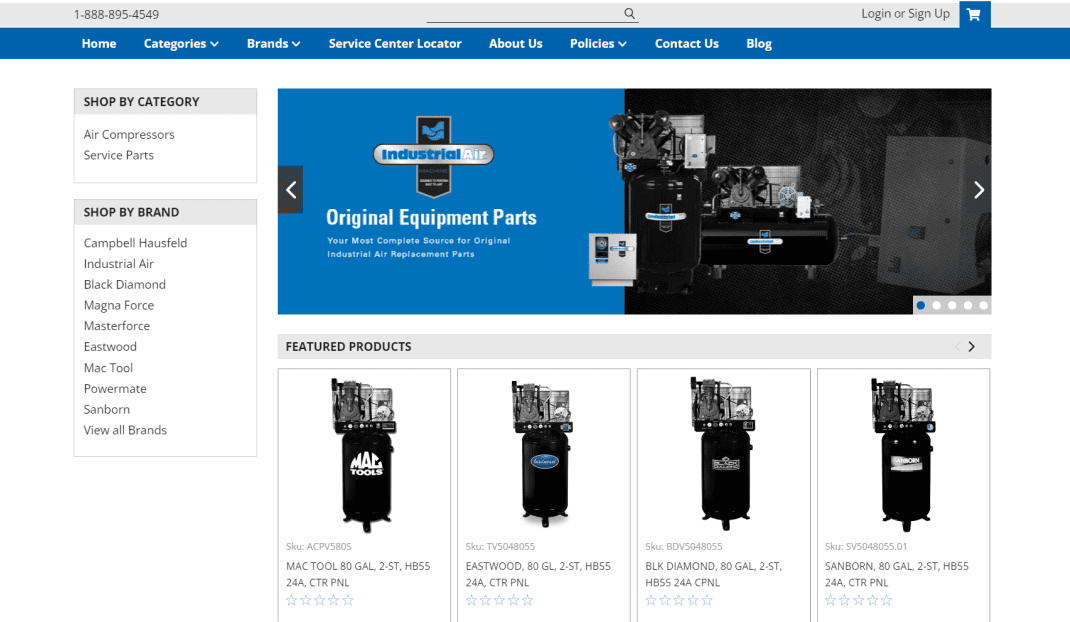Click star rating under EASTWOOD product

point(499,601)
